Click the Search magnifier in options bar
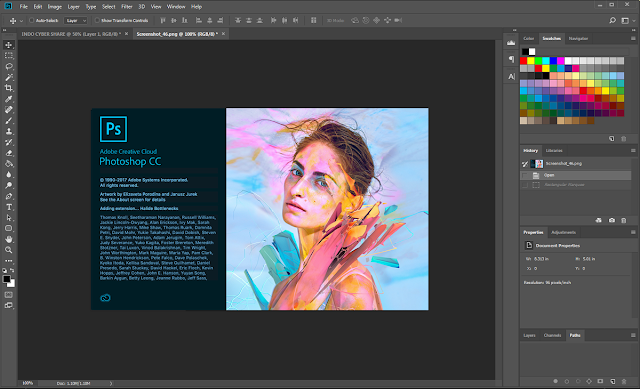Viewport: 640px width, 389px height. pos(612,20)
